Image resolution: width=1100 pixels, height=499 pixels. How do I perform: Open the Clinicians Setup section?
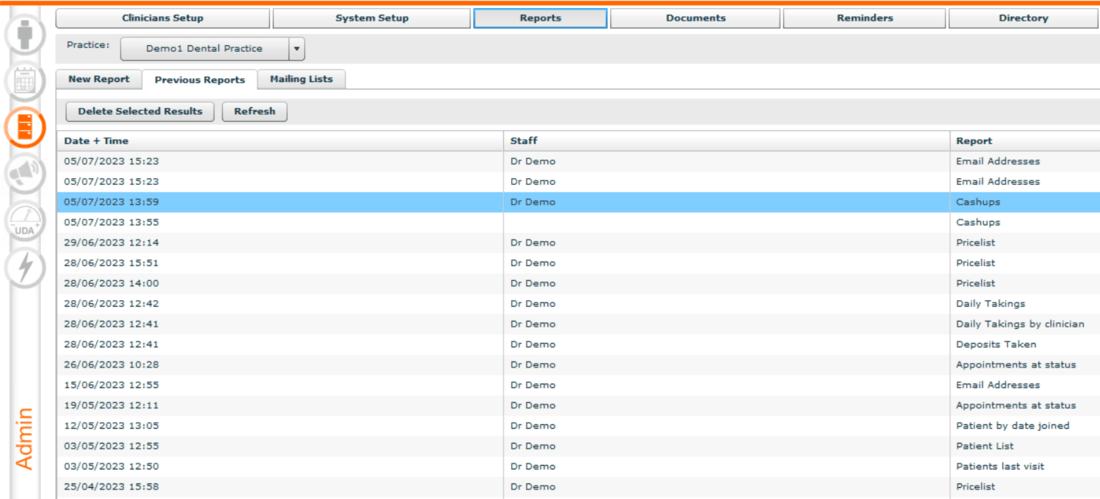tap(162, 18)
